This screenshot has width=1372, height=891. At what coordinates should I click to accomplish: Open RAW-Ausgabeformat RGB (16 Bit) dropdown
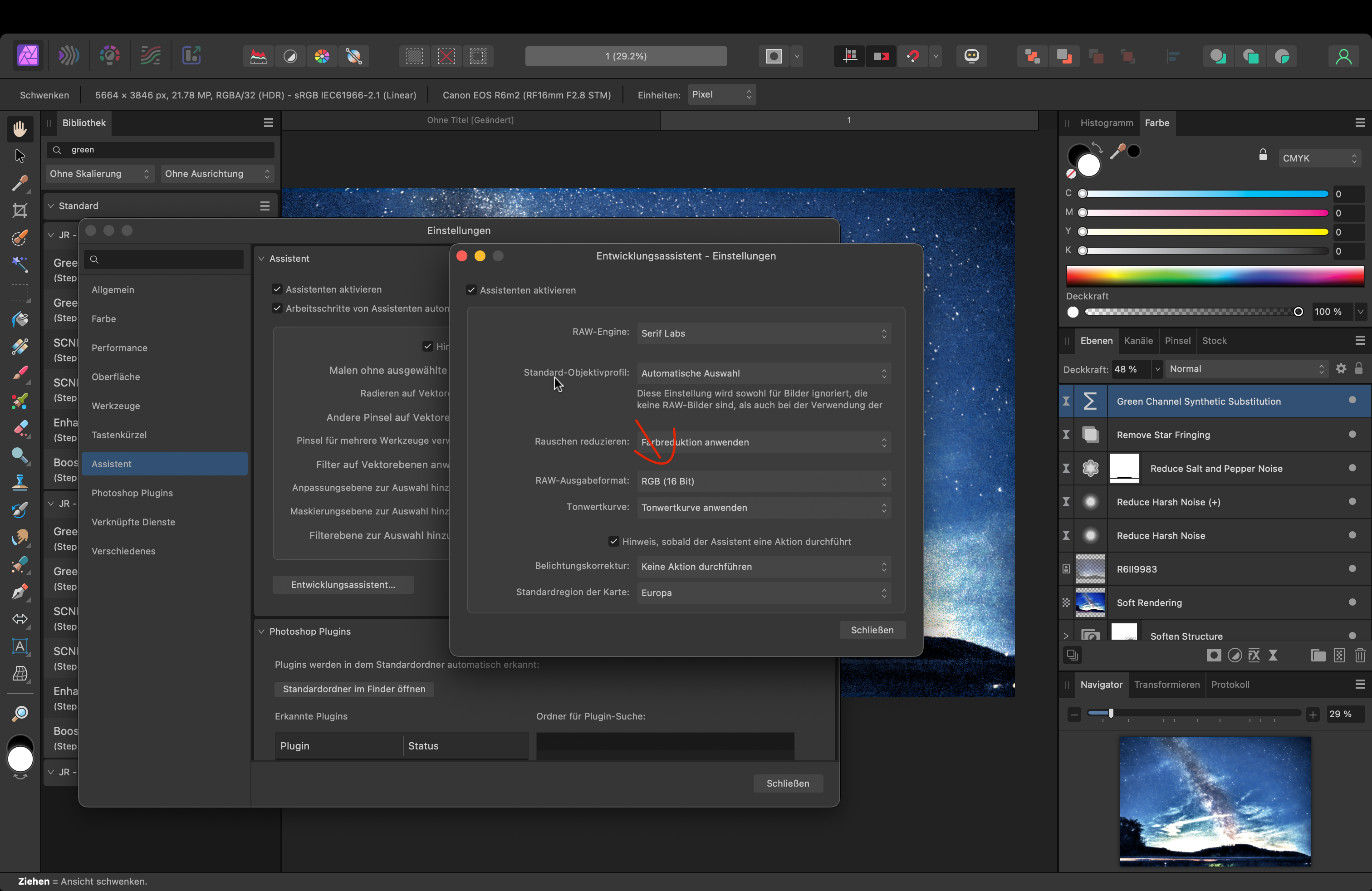coord(764,481)
